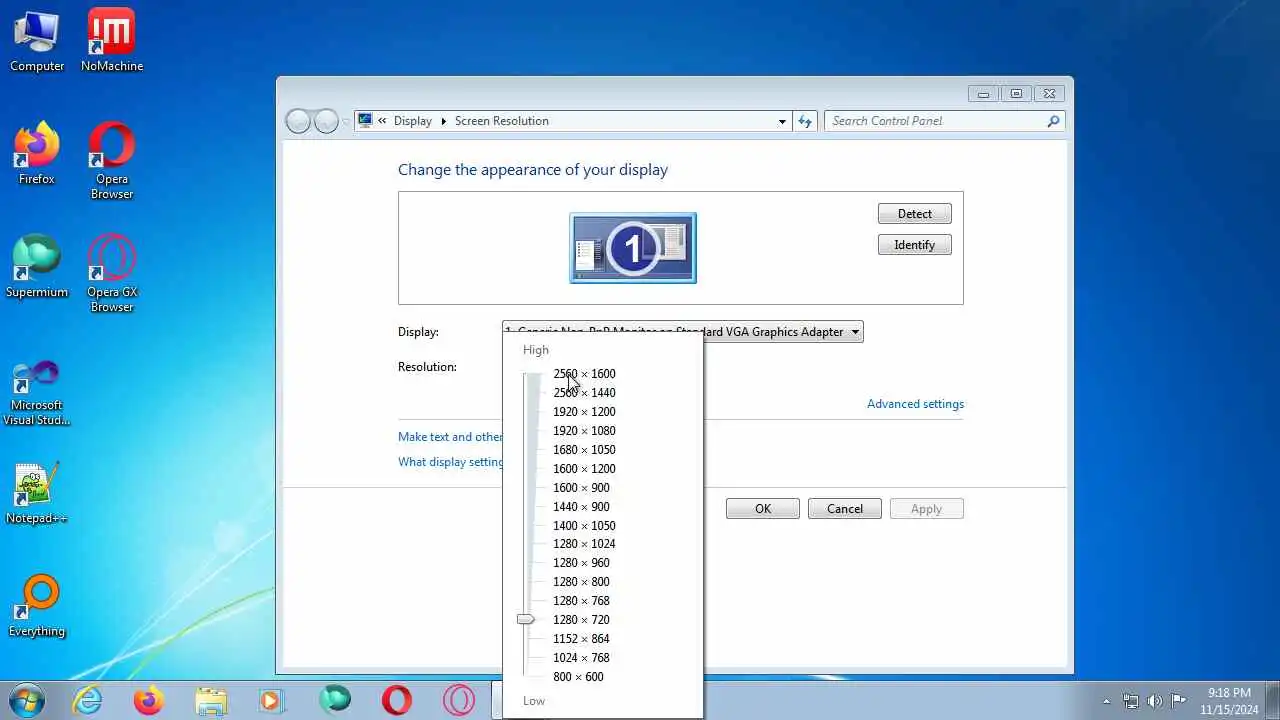Open the Display monitor selection dropdown
Image resolution: width=1280 pixels, height=720 pixels.
pos(683,332)
